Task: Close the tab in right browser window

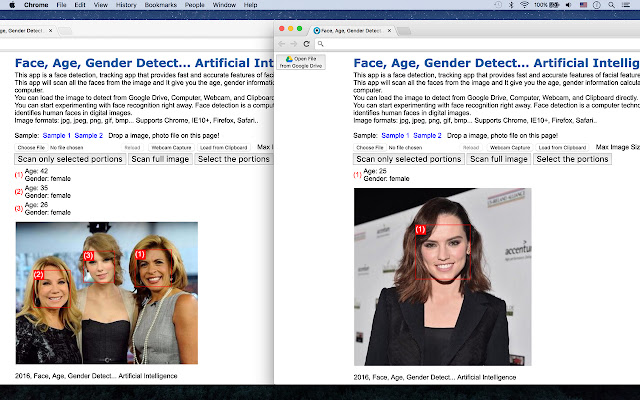Action: coord(389,31)
